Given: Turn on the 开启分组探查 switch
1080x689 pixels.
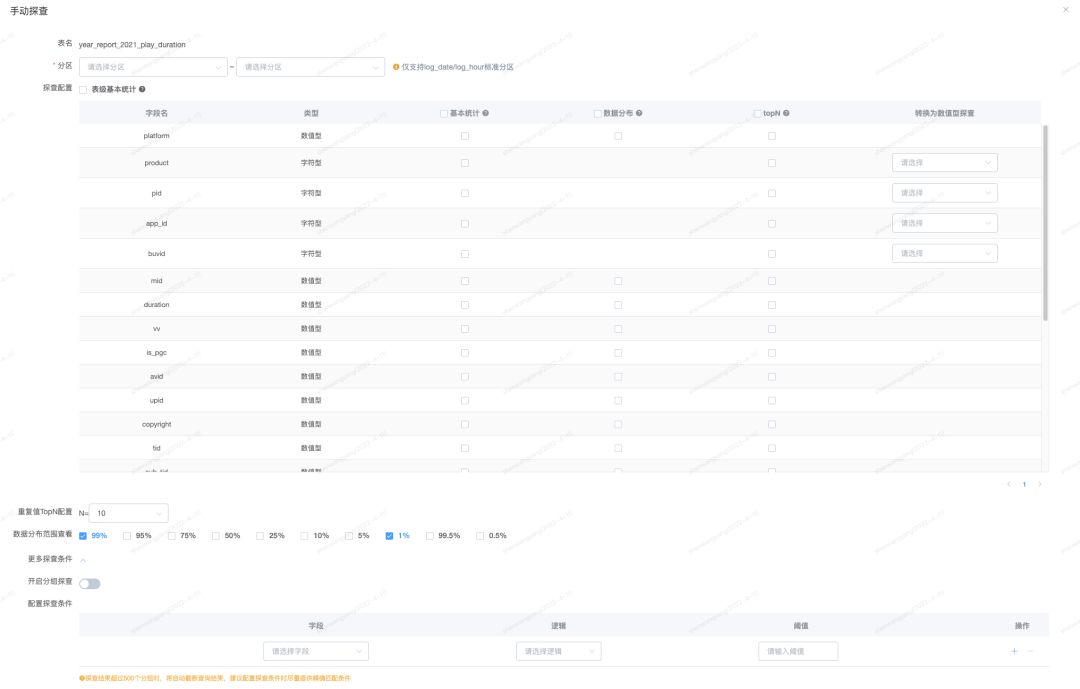Looking at the screenshot, I should point(90,583).
